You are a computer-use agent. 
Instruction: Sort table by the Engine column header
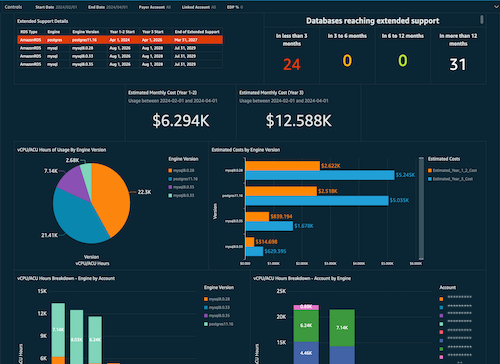click(x=54, y=32)
